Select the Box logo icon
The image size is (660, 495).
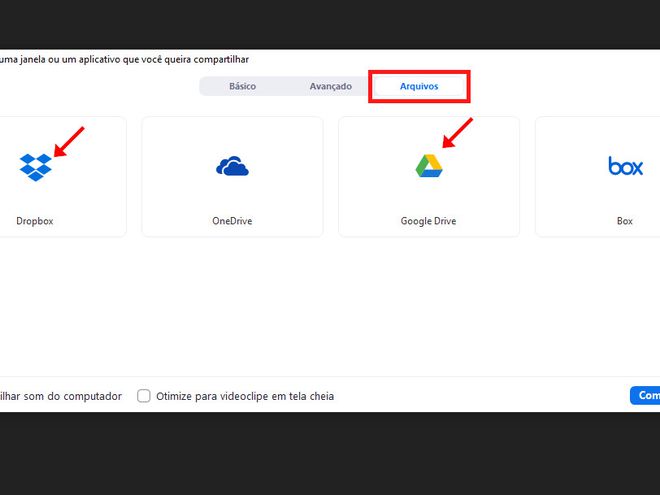tap(625, 166)
